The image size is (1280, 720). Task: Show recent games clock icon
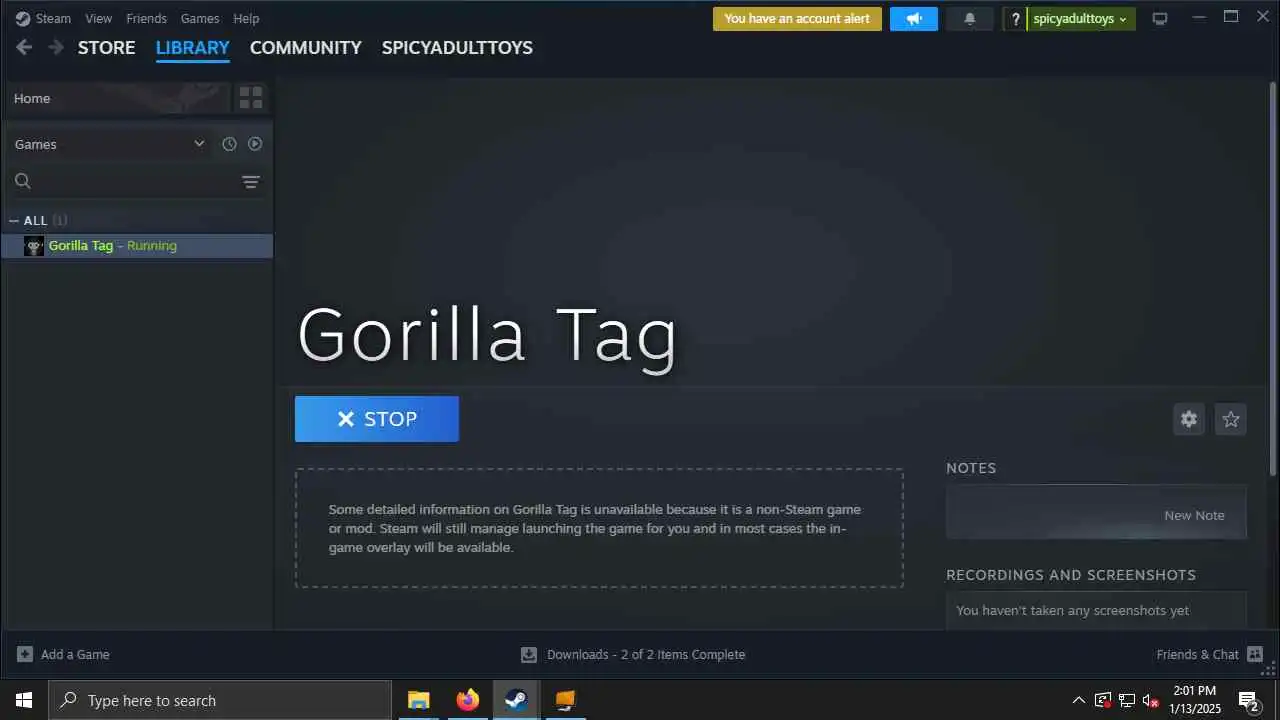tap(229, 144)
